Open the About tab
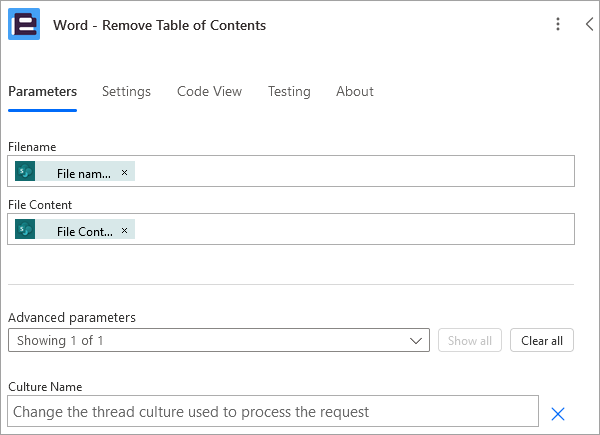600x435 pixels. [x=355, y=91]
